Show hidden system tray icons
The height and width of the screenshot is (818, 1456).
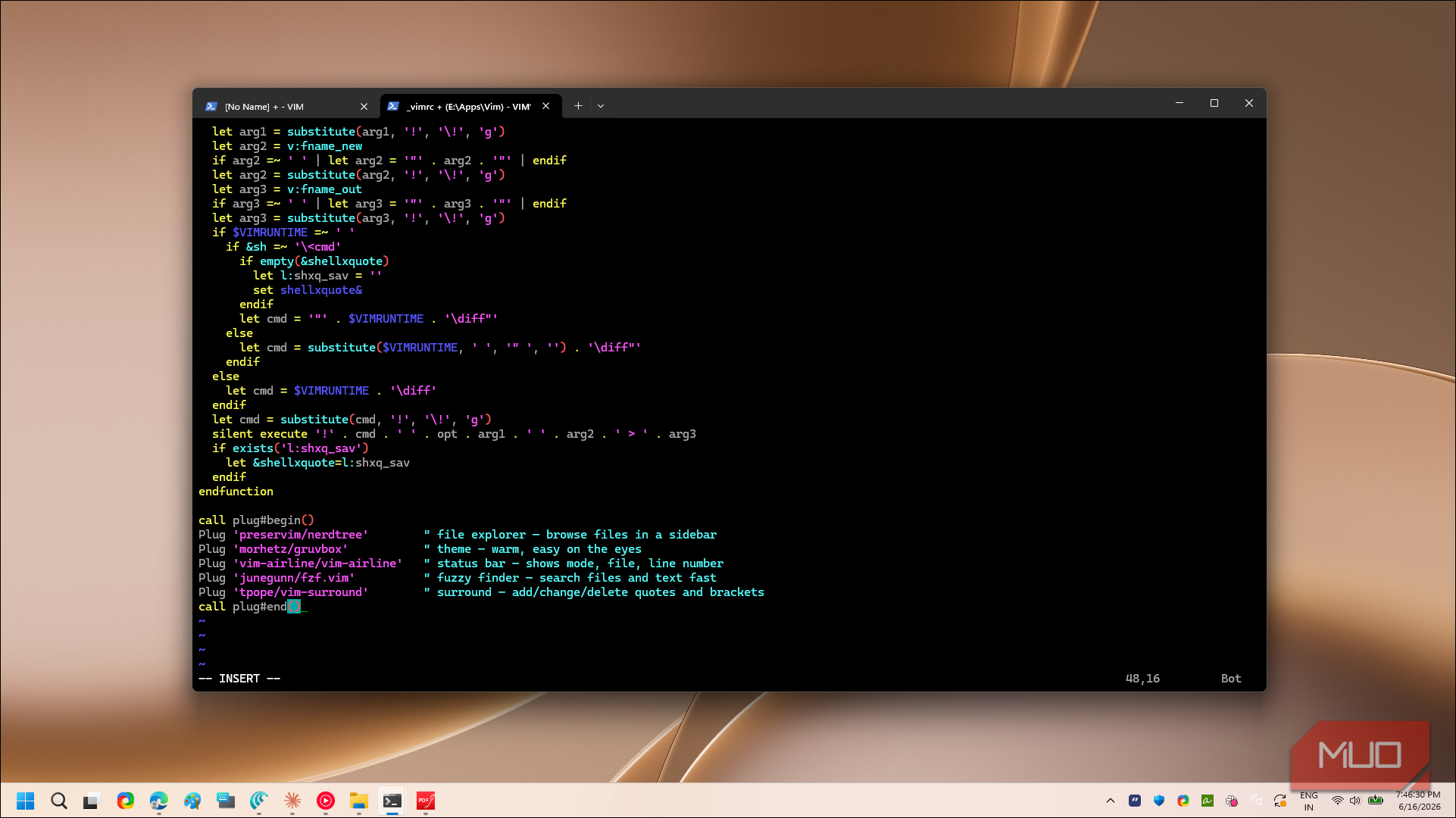click(x=1111, y=801)
